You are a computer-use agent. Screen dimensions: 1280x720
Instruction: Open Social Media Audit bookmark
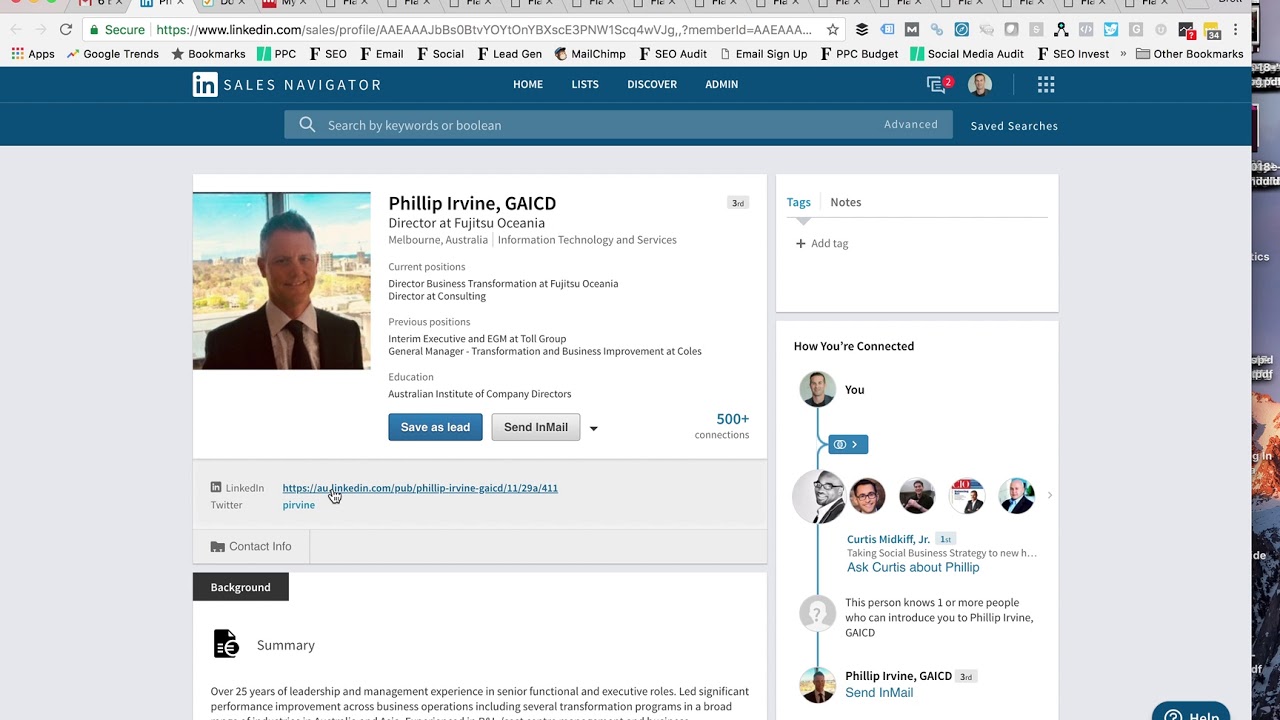coord(966,54)
